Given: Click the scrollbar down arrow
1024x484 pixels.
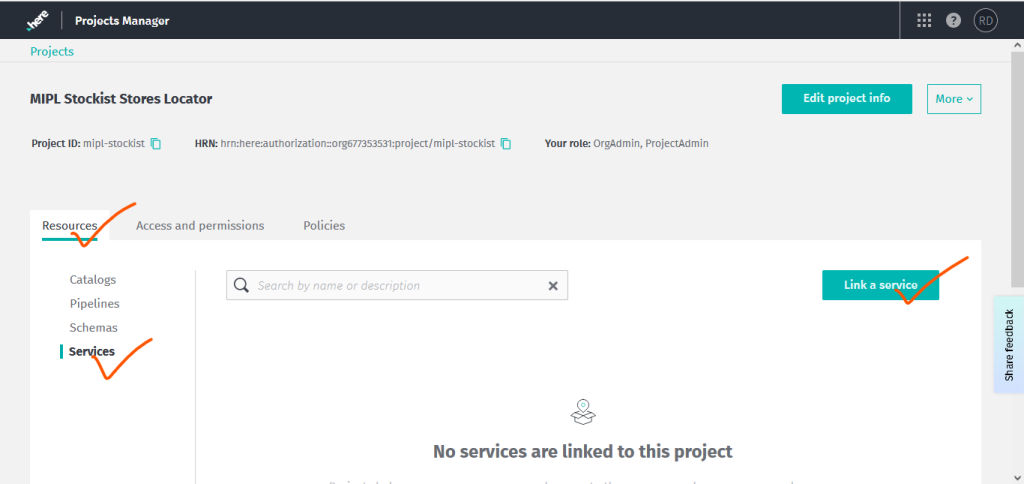Looking at the screenshot, I should pyautogui.click(x=1017, y=477).
